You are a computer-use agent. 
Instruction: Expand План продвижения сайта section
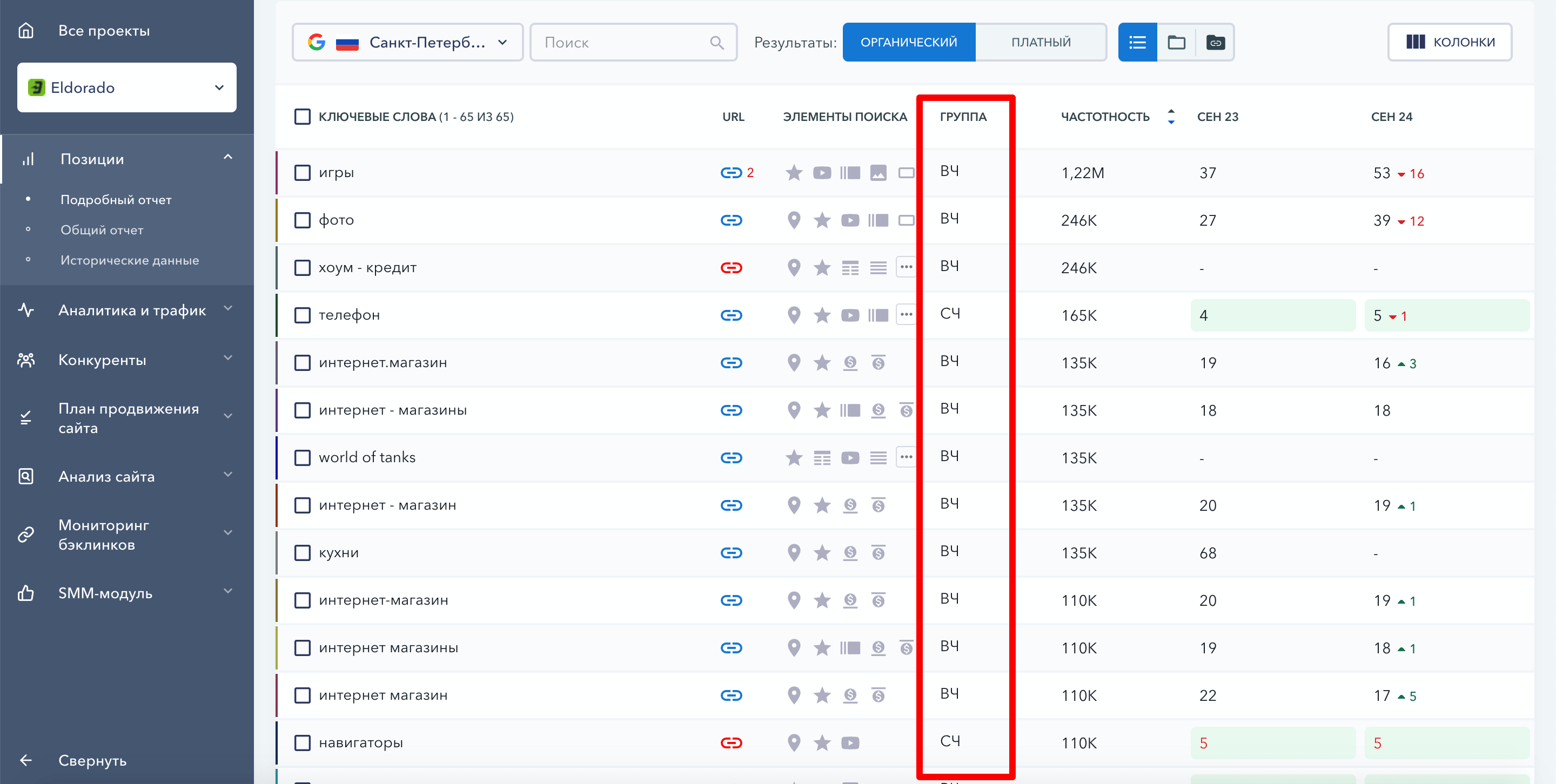click(x=227, y=416)
